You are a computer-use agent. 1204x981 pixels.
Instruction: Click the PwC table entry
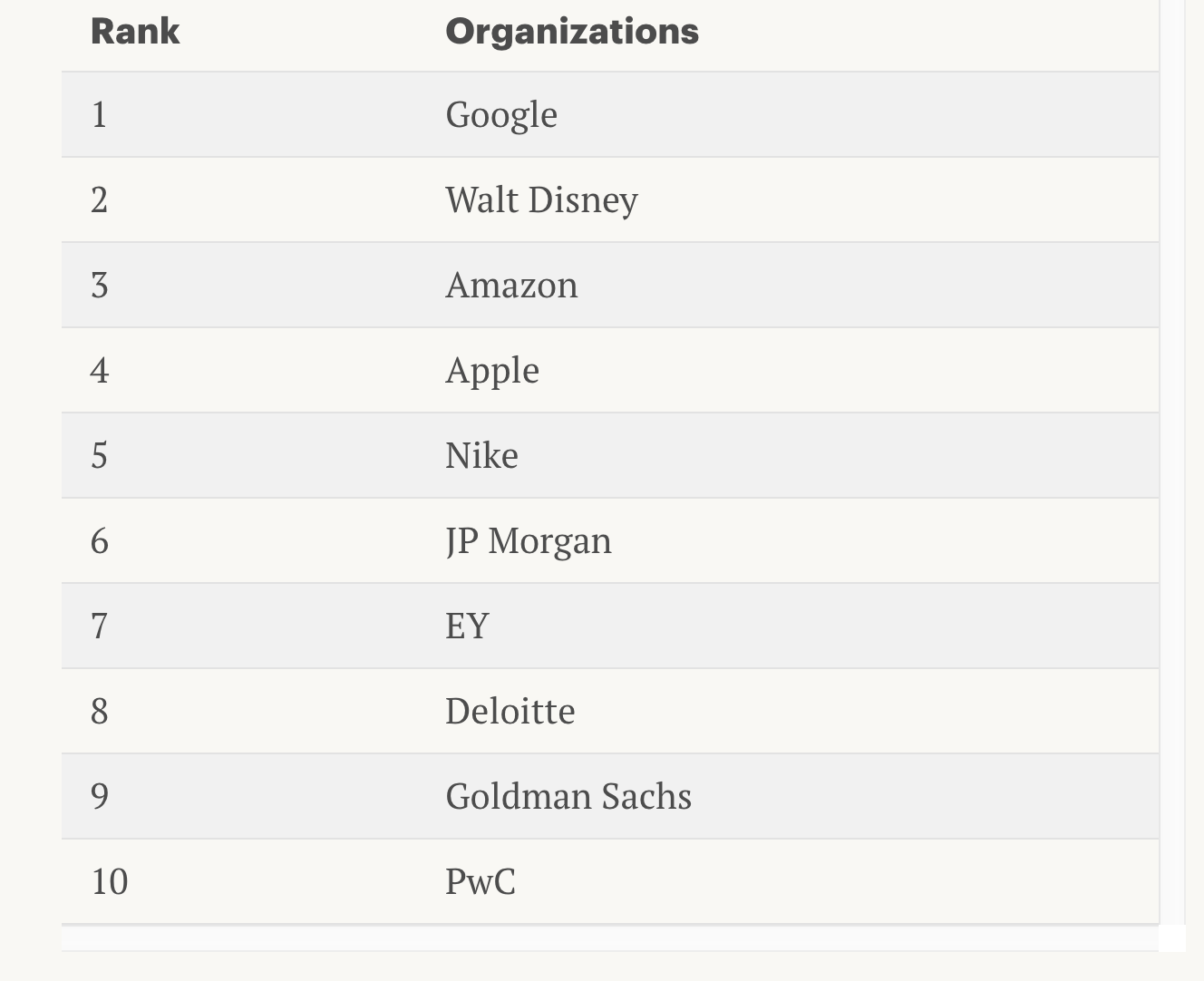[481, 882]
